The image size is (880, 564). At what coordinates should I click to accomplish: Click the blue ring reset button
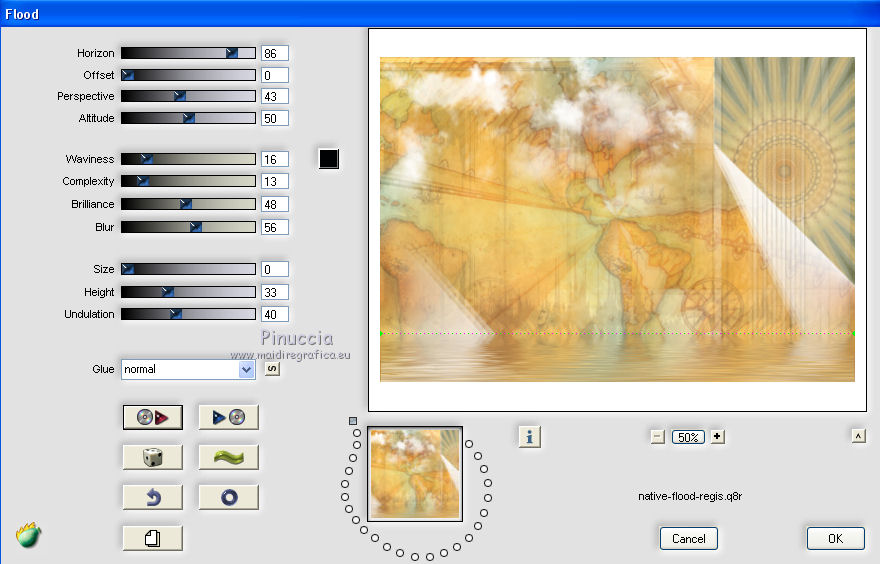point(228,497)
